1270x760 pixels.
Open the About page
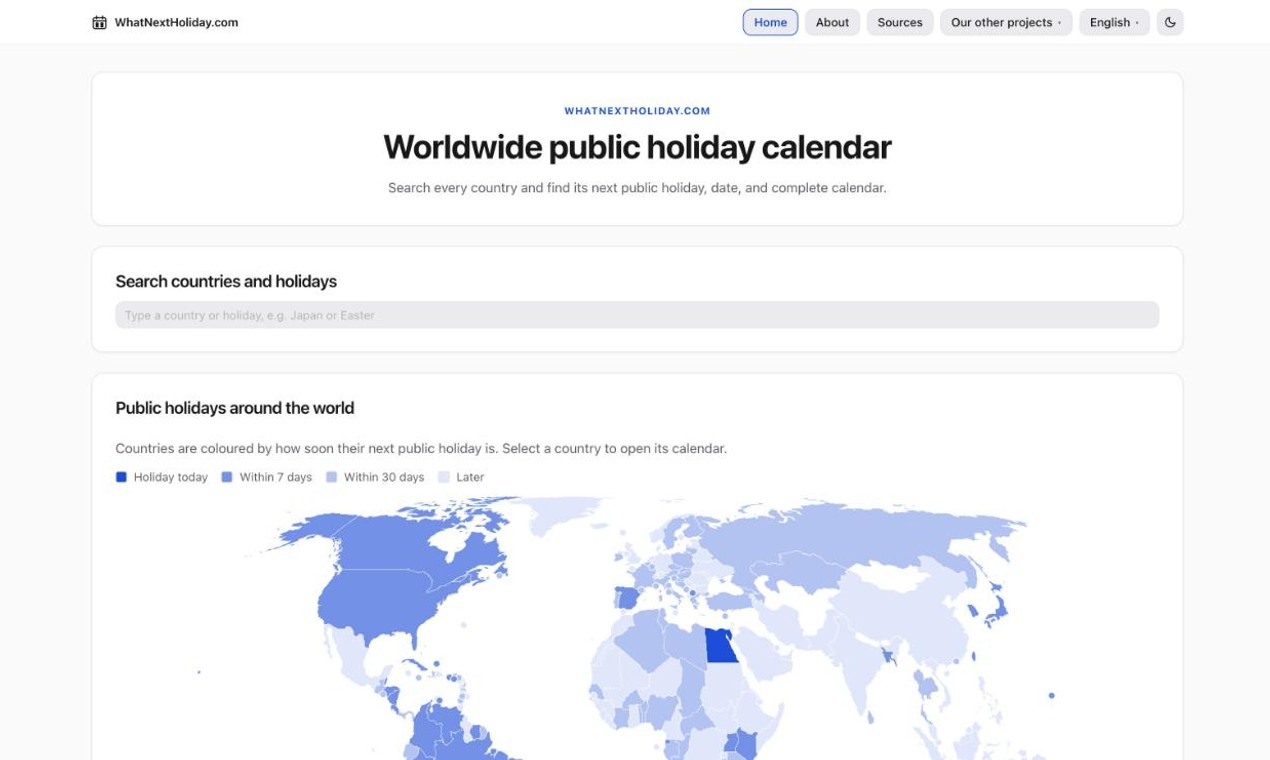(x=832, y=22)
